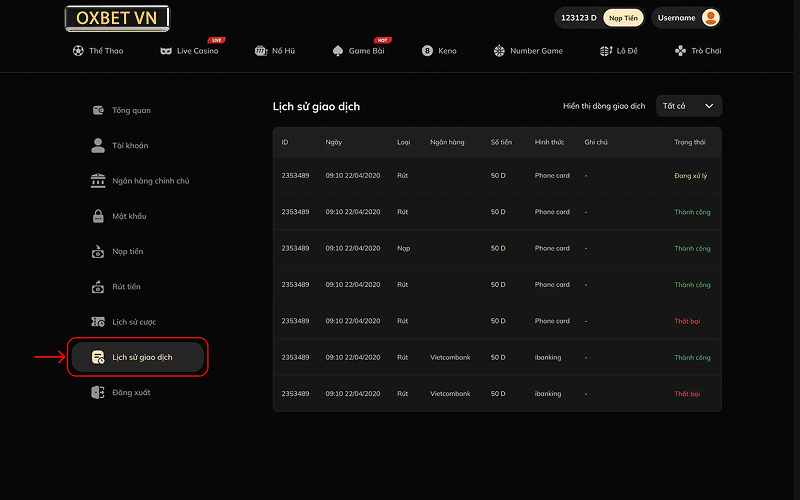Click the Đang xử lý transaction row

click(497, 176)
